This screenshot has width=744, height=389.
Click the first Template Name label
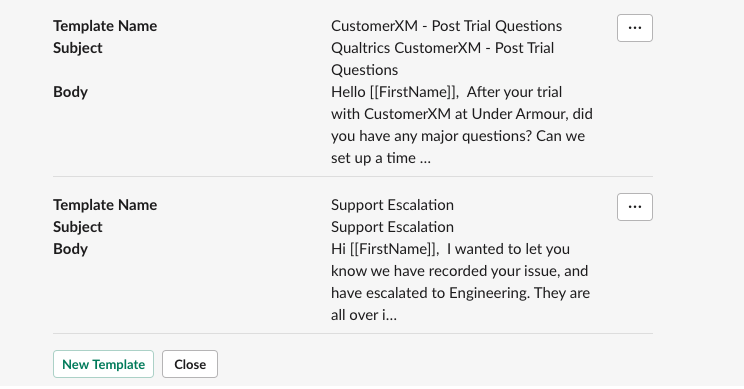[x=105, y=26]
